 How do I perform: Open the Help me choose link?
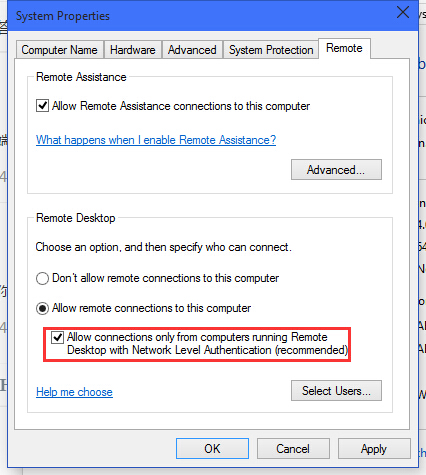[74, 392]
